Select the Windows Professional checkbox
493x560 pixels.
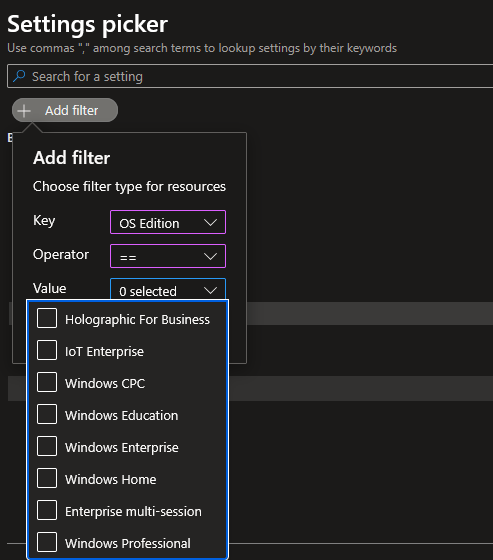(x=47, y=542)
